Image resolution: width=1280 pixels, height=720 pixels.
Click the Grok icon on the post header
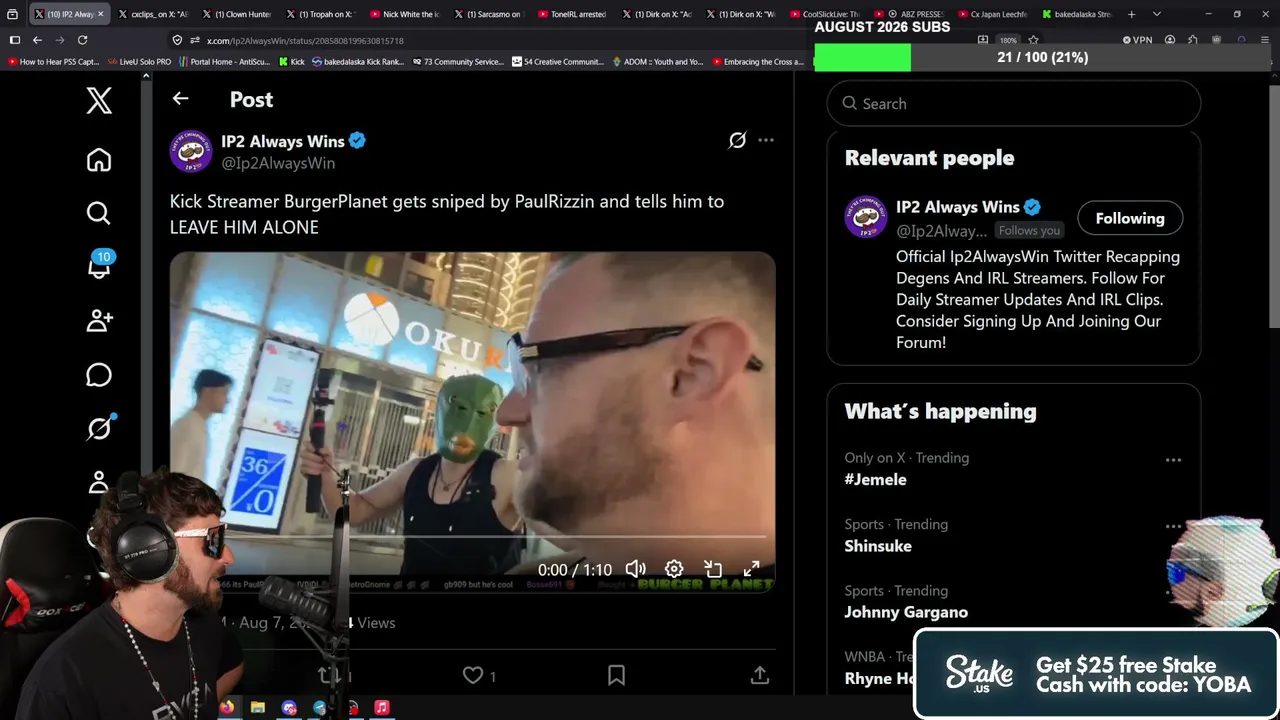coord(737,141)
